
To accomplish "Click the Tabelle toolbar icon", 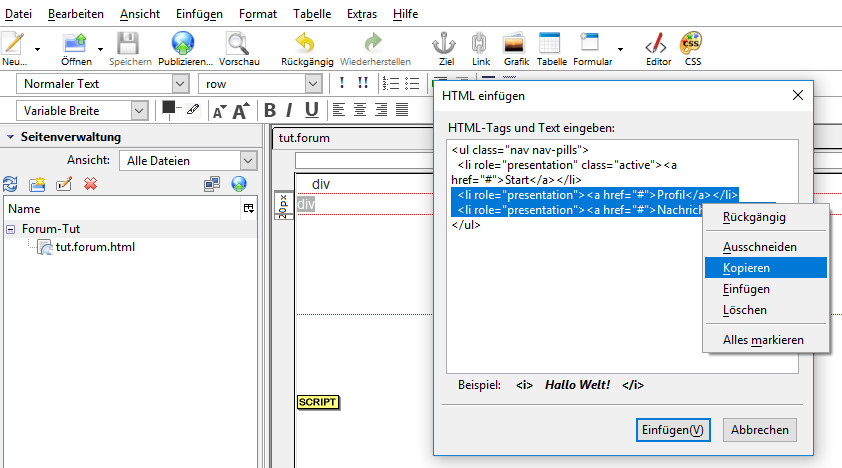I will click(x=549, y=44).
